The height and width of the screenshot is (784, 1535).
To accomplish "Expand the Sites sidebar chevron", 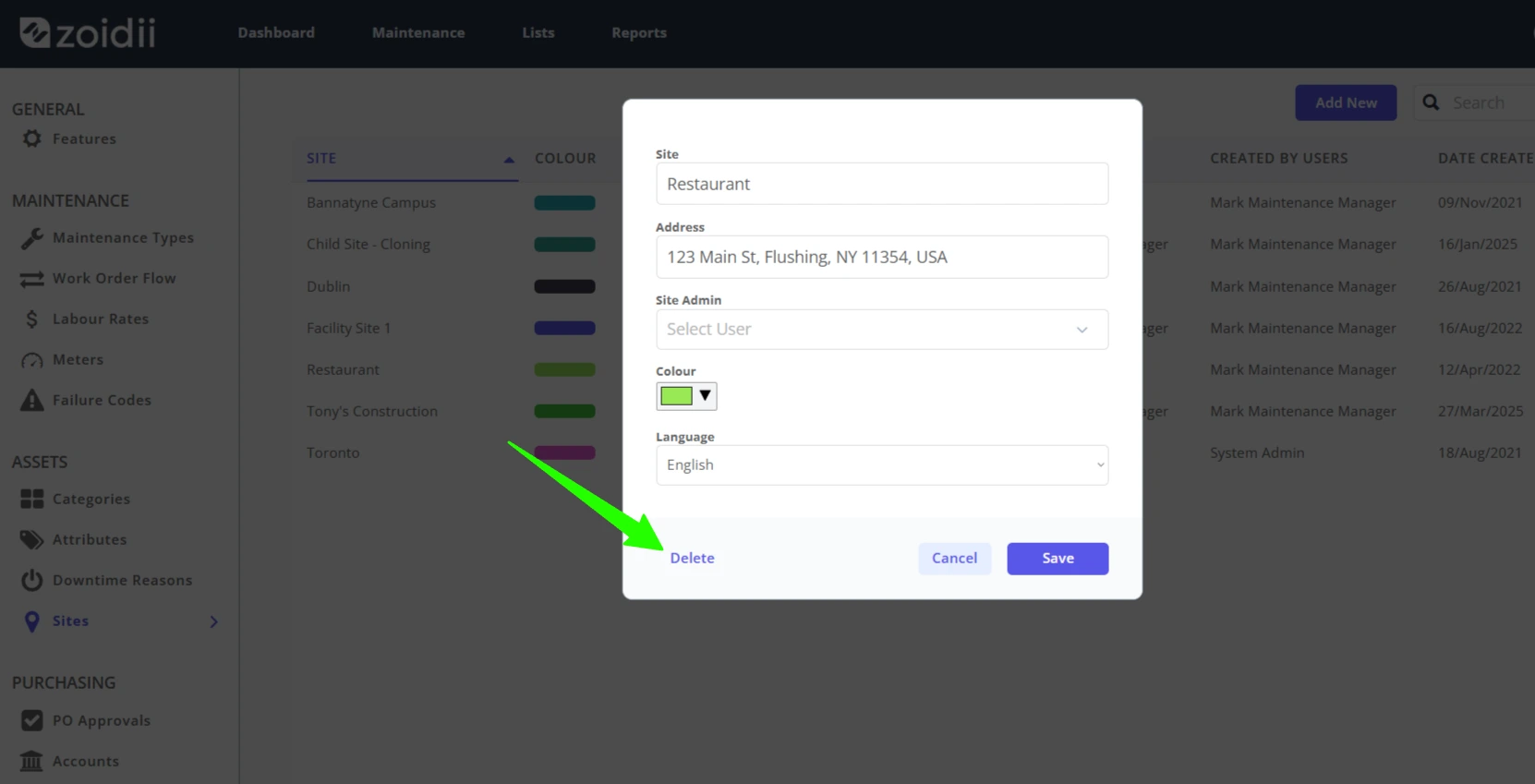I will pos(214,621).
